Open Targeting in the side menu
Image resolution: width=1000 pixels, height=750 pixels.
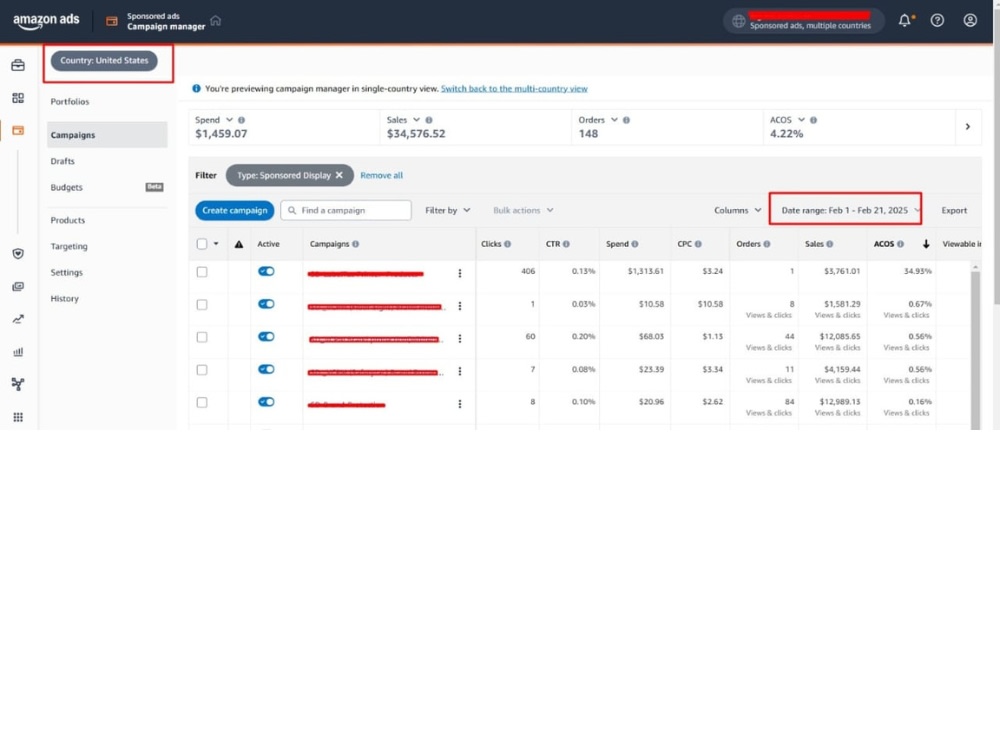pos(69,246)
